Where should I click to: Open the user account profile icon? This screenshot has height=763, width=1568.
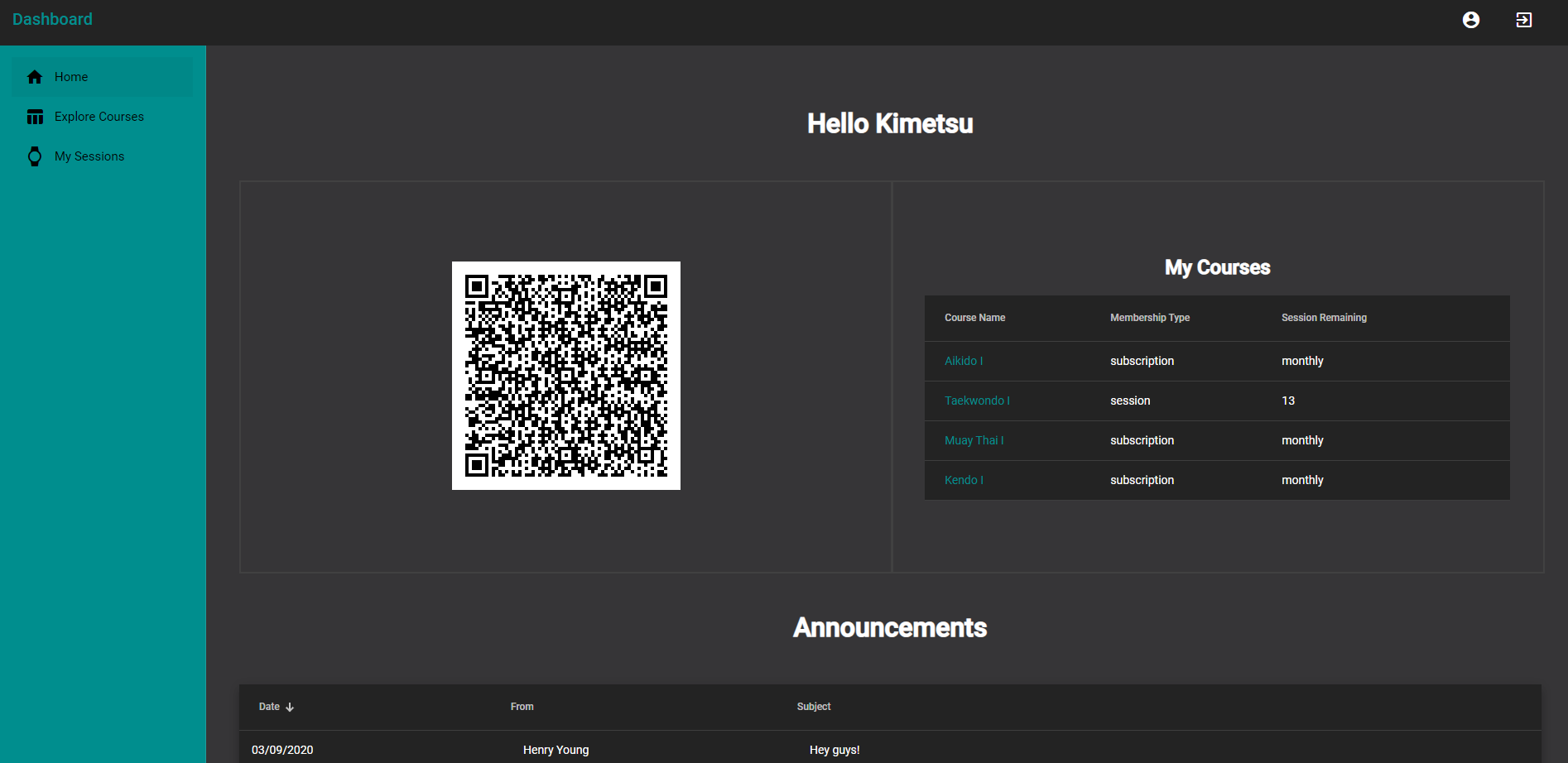pyautogui.click(x=1470, y=20)
